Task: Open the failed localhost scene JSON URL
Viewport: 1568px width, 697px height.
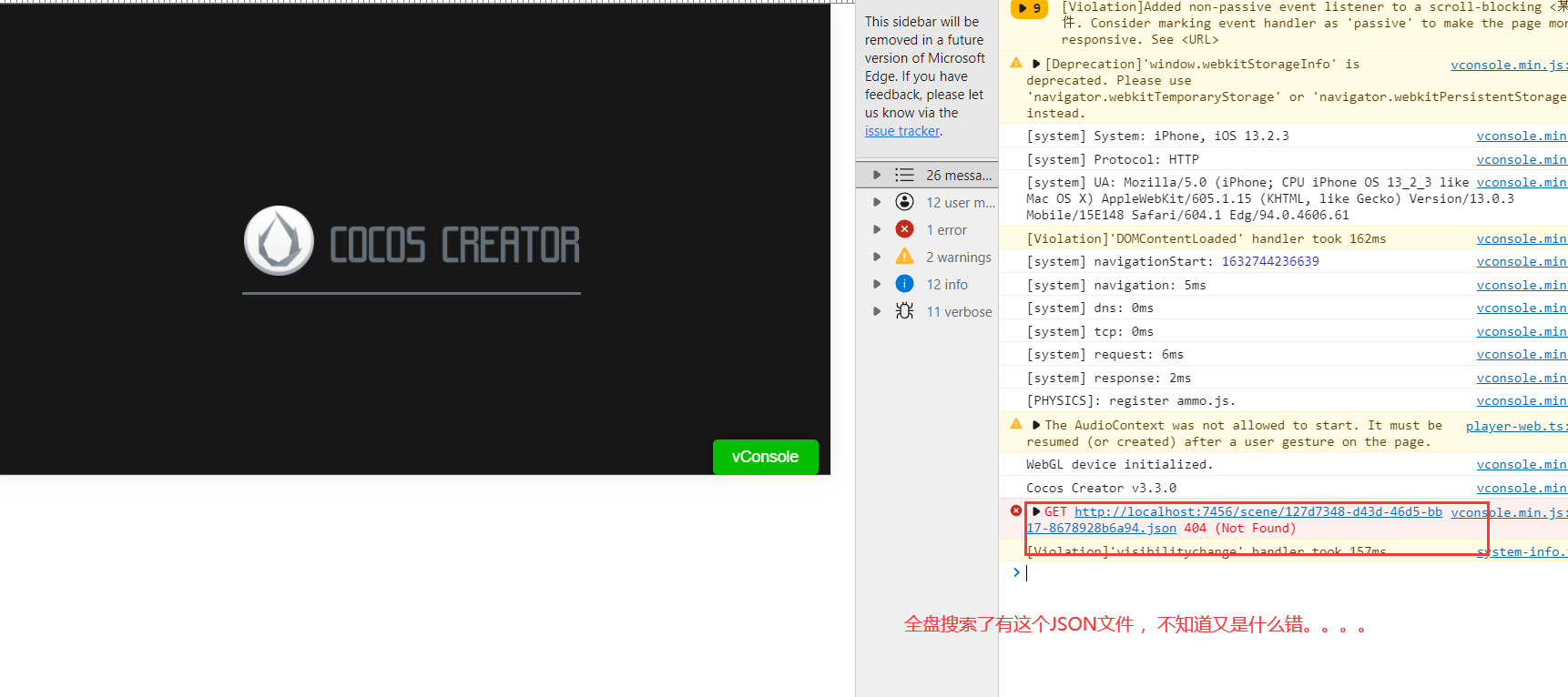Action: [x=1257, y=512]
